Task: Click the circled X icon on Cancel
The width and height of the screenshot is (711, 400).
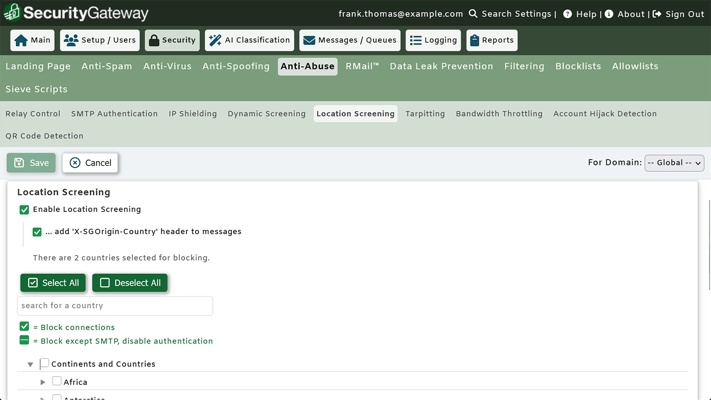Action: (x=75, y=163)
